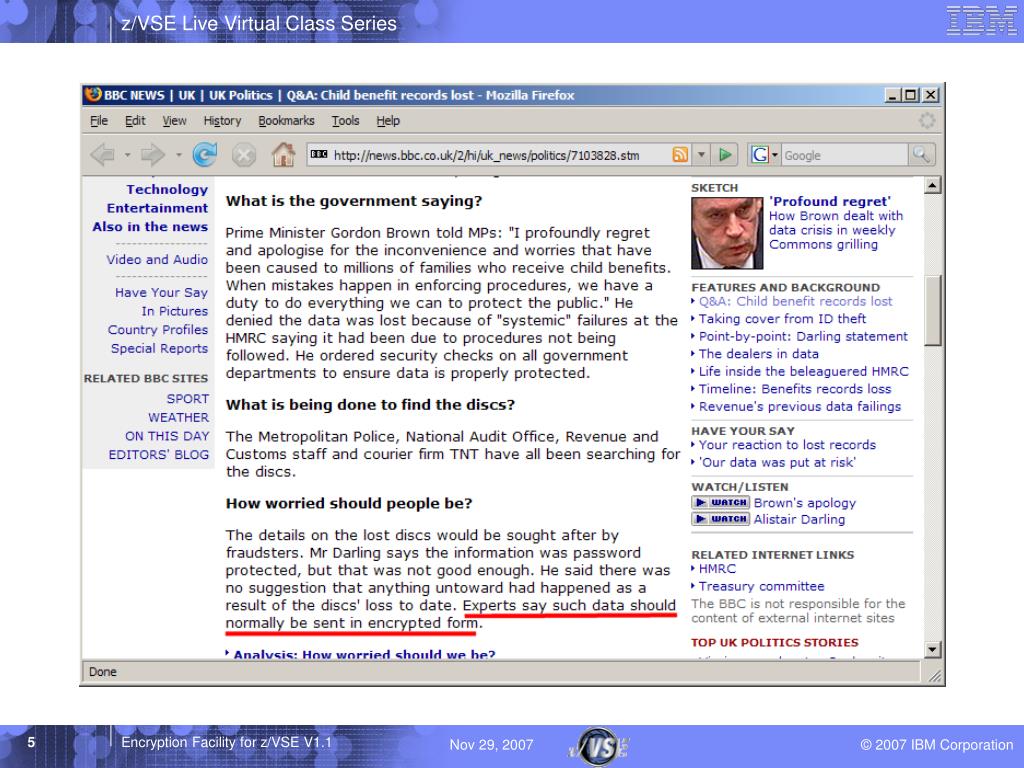Open the History menu
Image resolution: width=1024 pixels, height=768 pixels.
tap(222, 121)
